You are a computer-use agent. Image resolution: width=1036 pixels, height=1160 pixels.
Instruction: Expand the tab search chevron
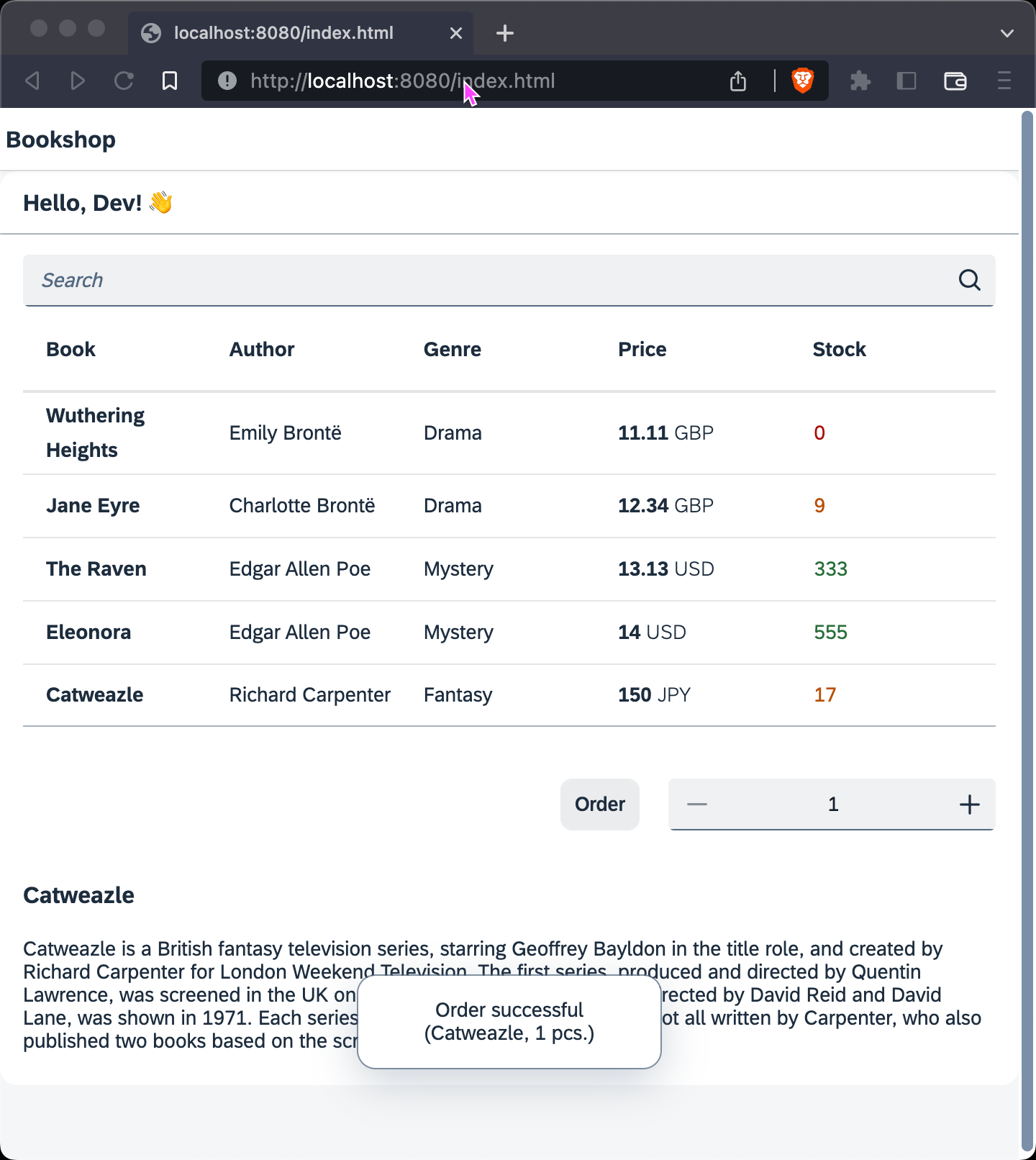point(1007,33)
